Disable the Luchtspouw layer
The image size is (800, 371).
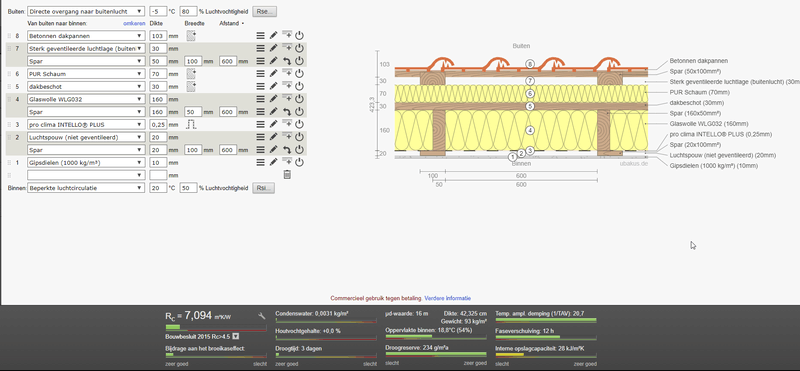(299, 137)
